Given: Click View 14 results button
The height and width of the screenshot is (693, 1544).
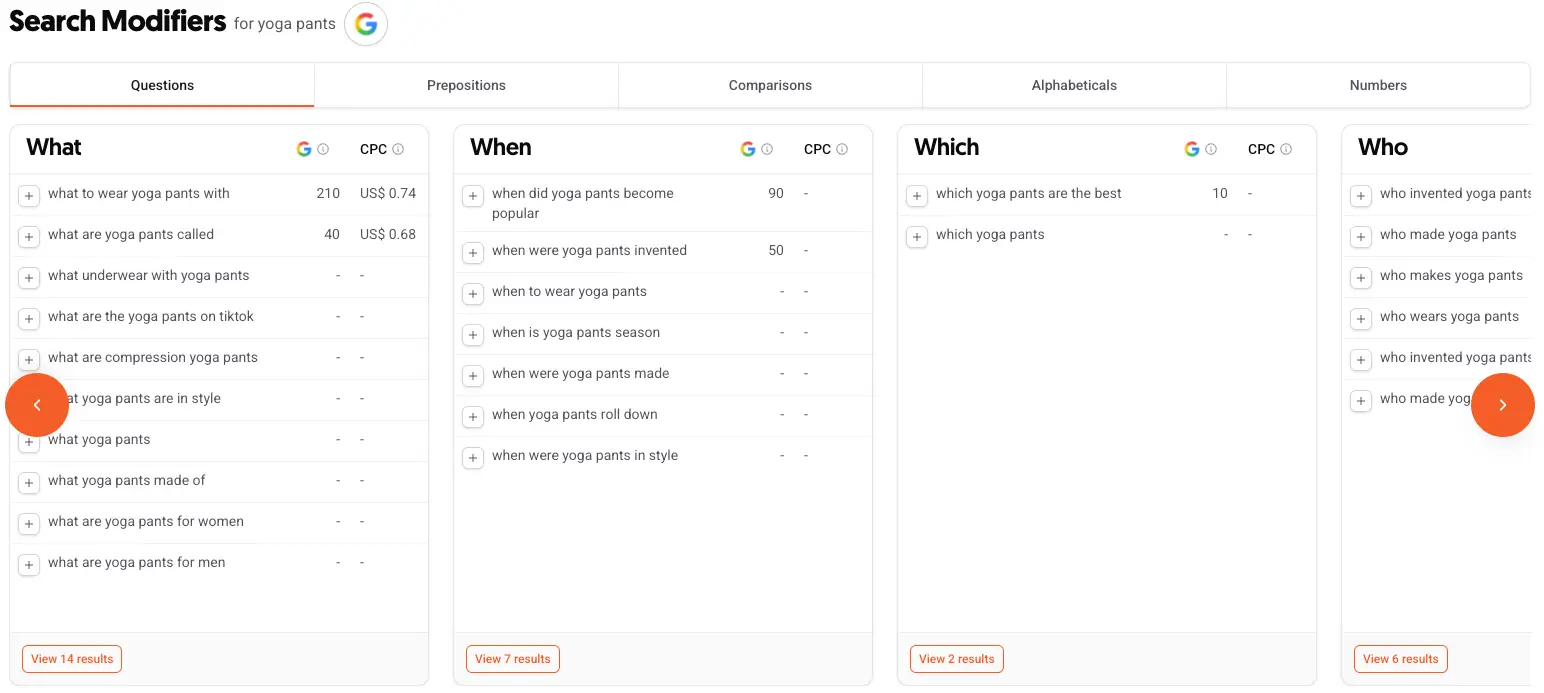Looking at the screenshot, I should (x=72, y=659).
